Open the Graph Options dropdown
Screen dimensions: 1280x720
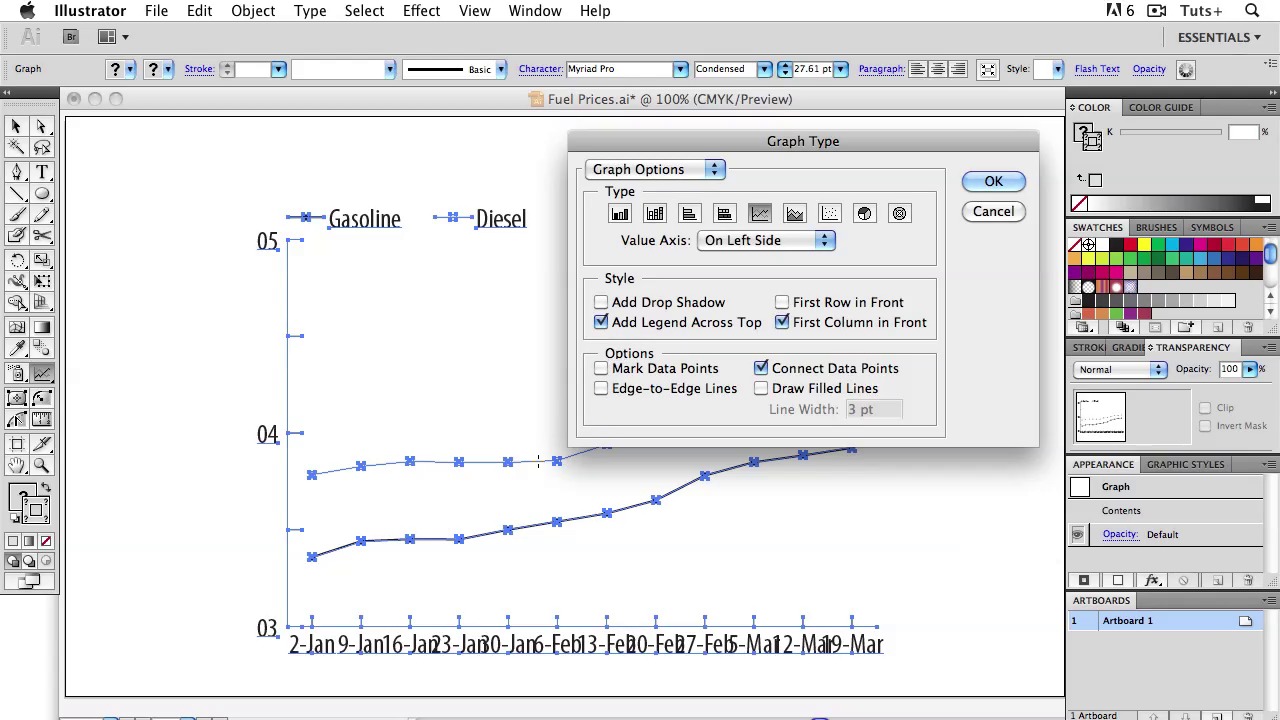tap(655, 169)
